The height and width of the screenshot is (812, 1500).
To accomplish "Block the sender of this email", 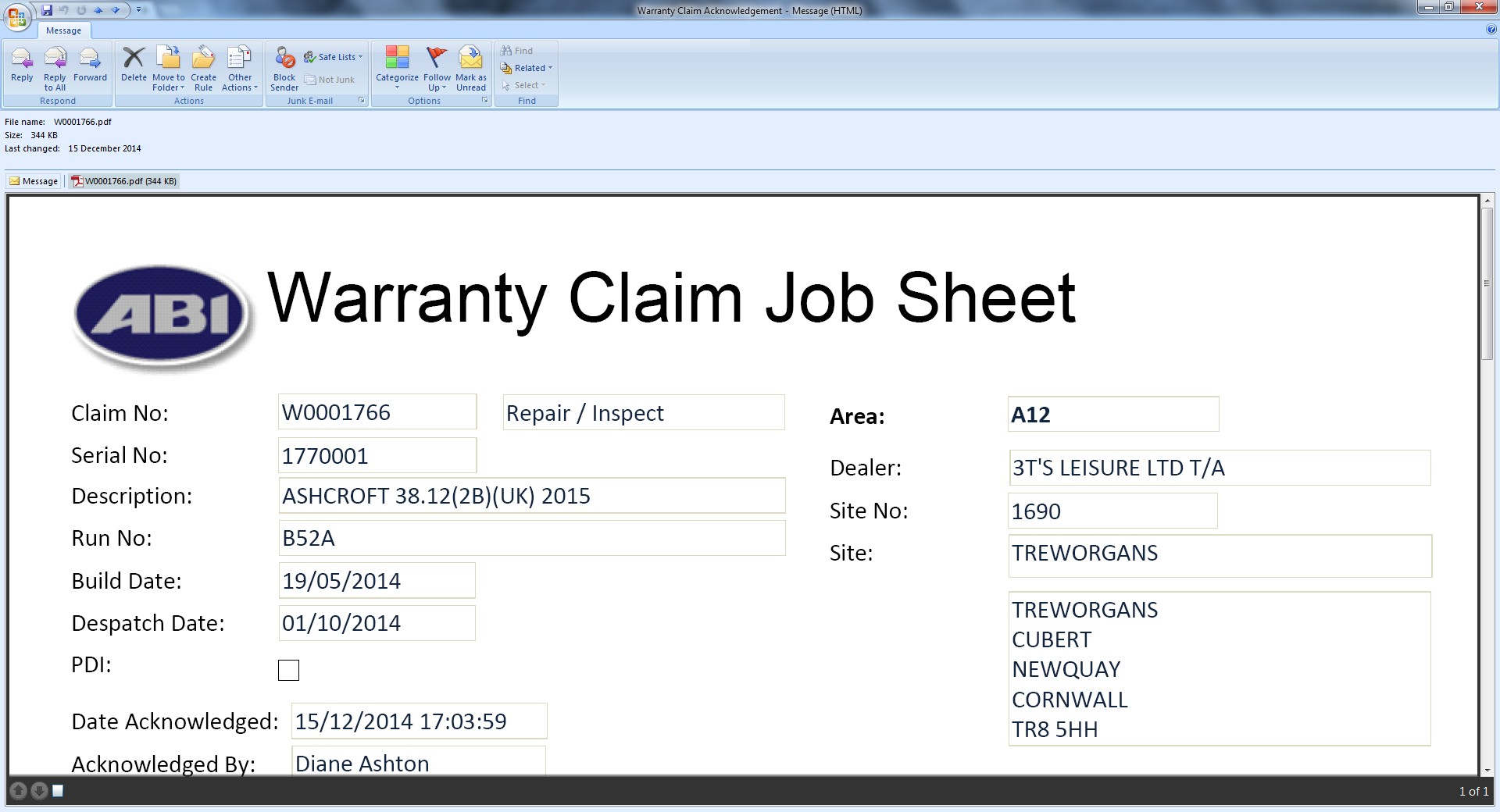I will click(284, 69).
